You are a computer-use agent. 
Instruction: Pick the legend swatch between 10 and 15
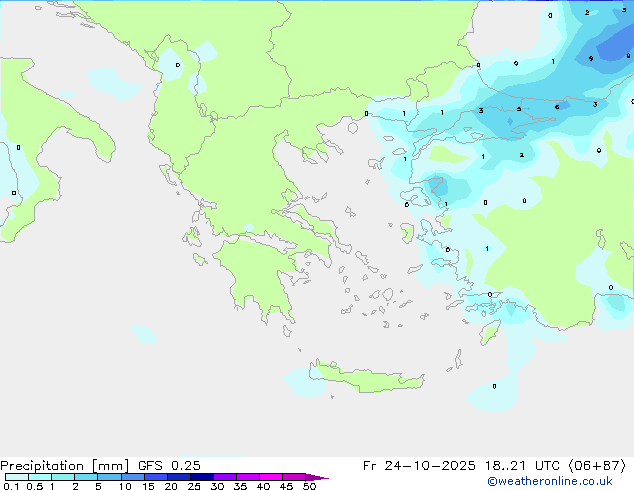coord(132,477)
